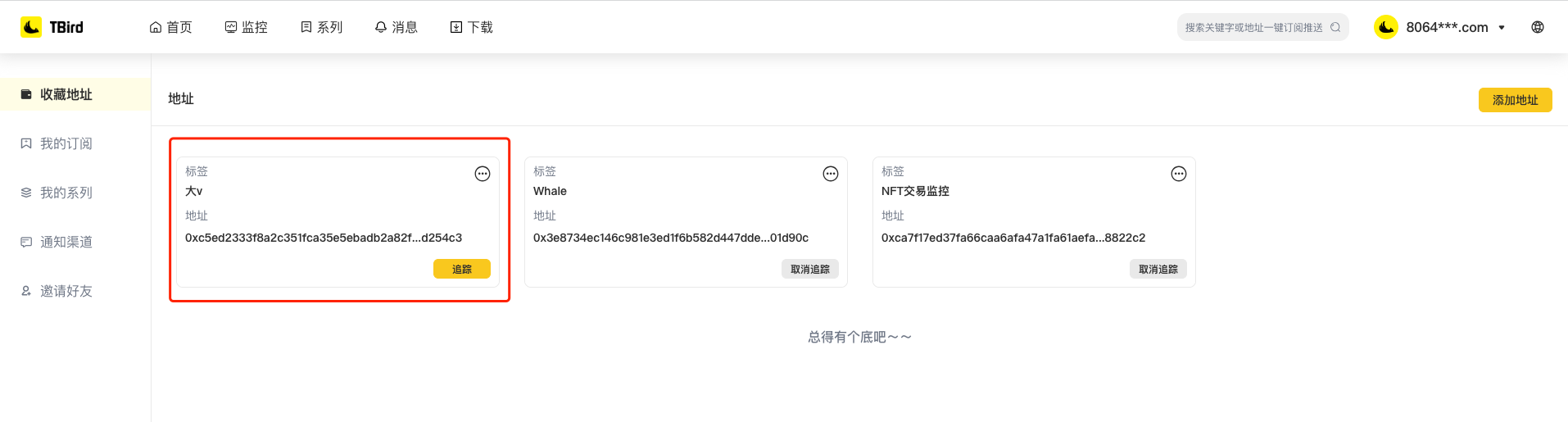Click the 添加地址 button
Screen dimensions: 1568x422
point(1515,100)
